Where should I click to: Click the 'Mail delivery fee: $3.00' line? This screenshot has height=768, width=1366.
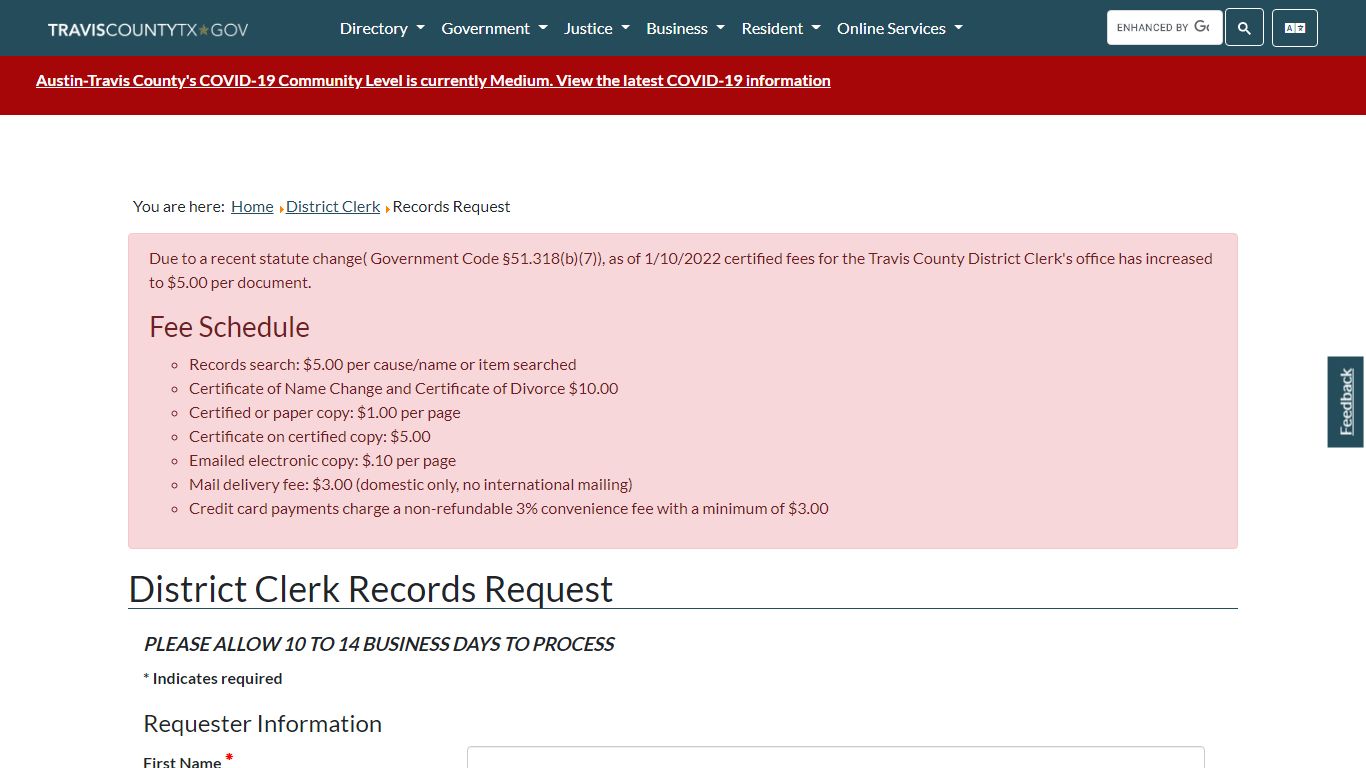pyautogui.click(x=410, y=484)
